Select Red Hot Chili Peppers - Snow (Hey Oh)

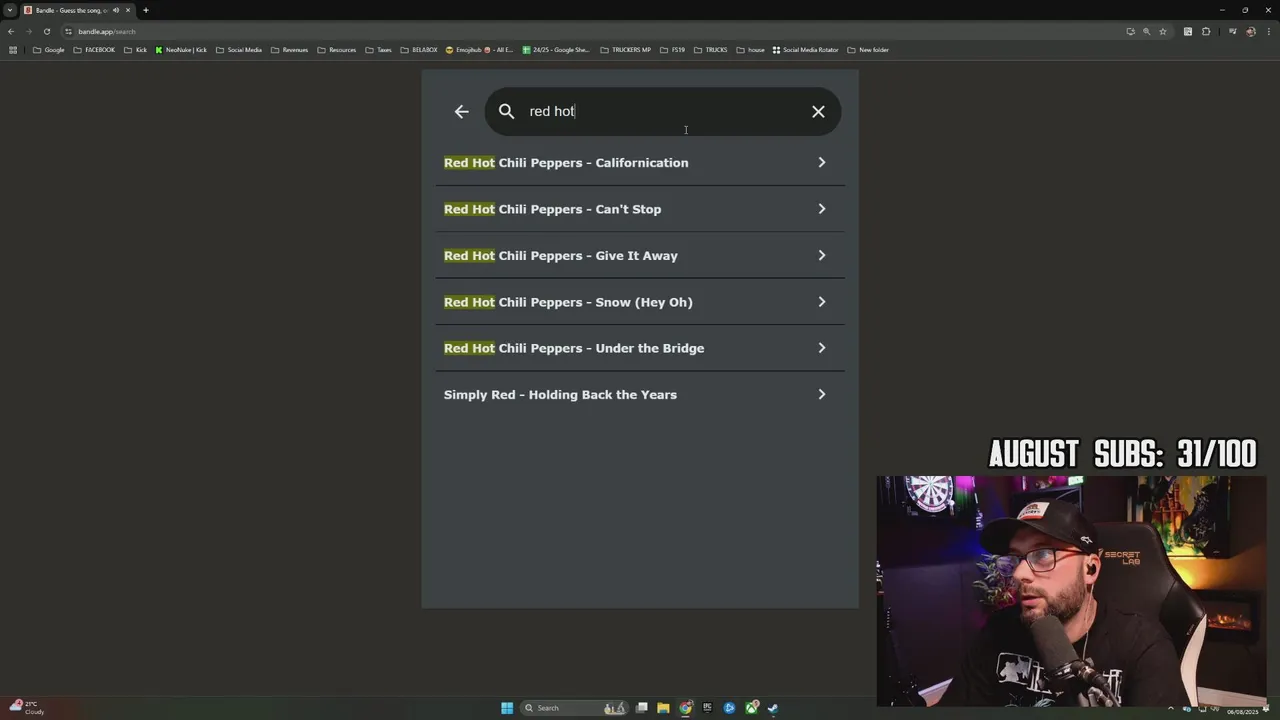(640, 302)
